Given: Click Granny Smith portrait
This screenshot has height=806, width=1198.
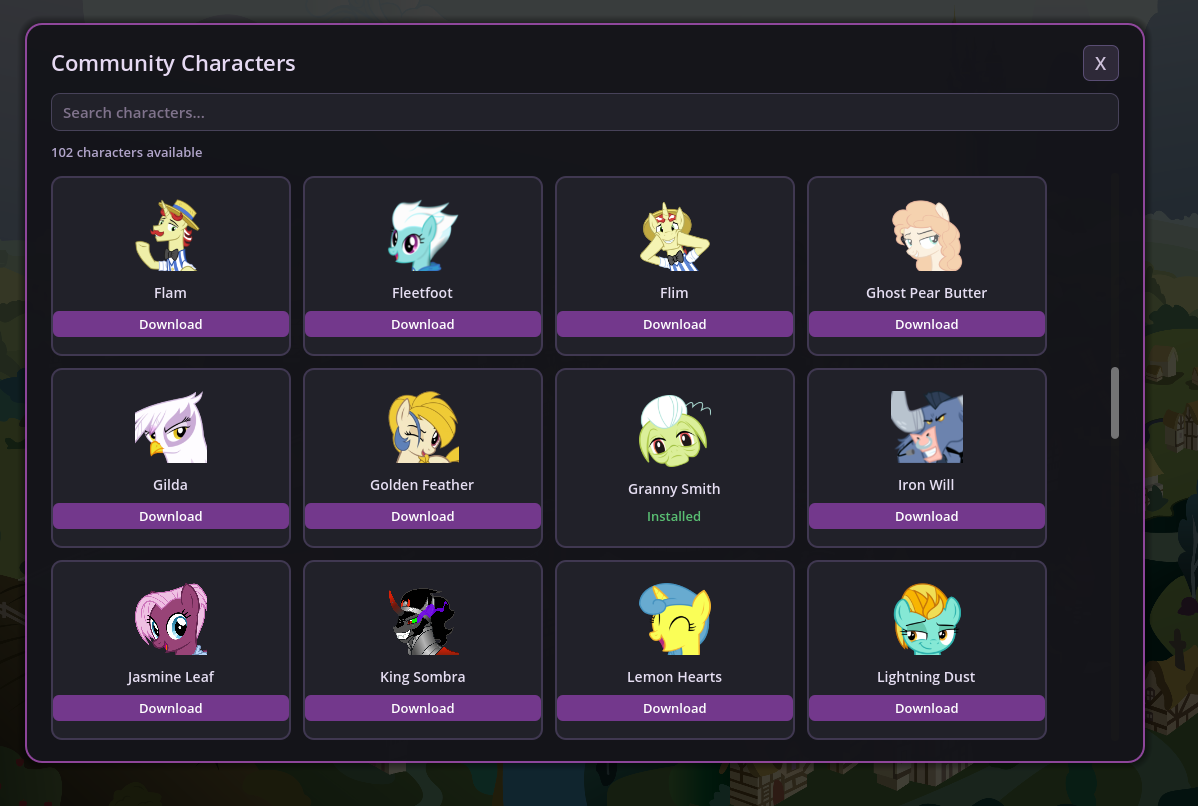Looking at the screenshot, I should [x=675, y=431].
